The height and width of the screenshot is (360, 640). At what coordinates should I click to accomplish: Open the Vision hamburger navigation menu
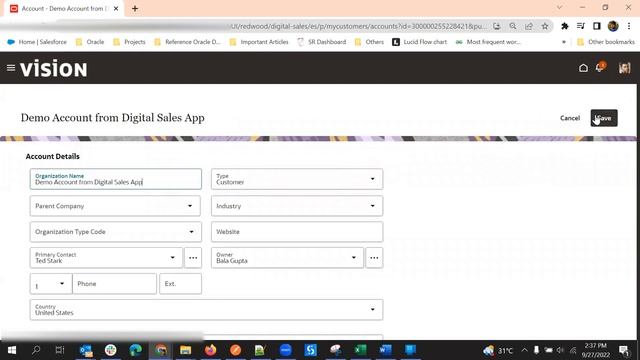click(x=11, y=68)
